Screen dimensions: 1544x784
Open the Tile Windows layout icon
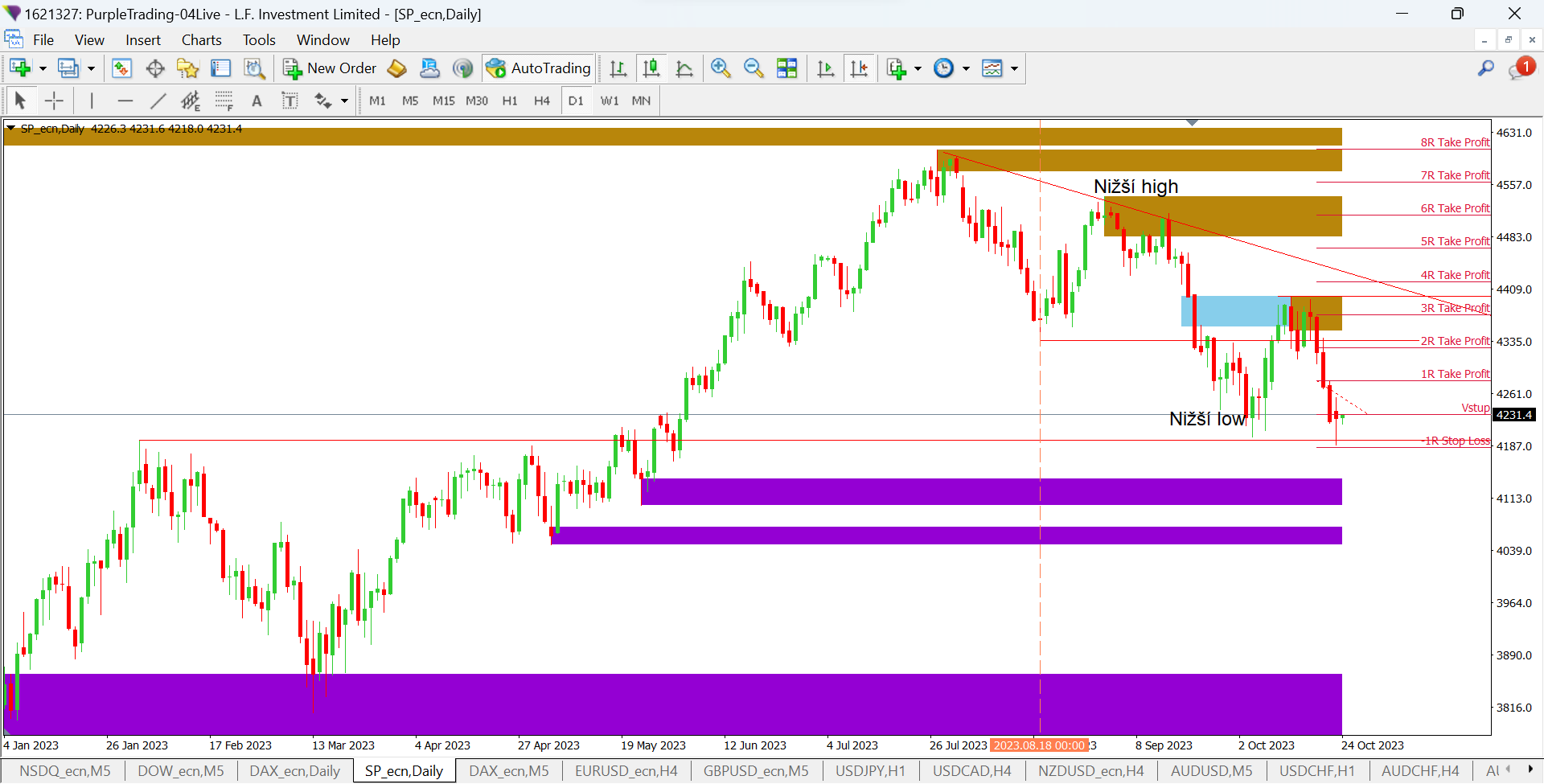[x=786, y=68]
